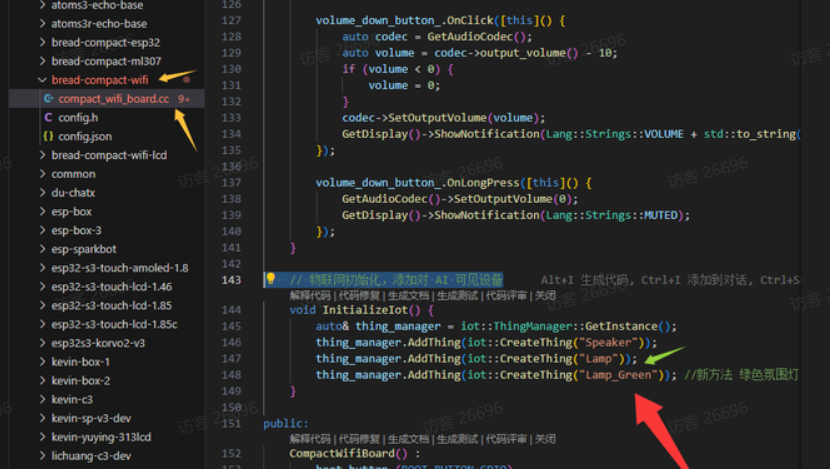Click 生成测试 above CompactWifiBoard constructor
The height and width of the screenshot is (469, 830).
(457, 439)
